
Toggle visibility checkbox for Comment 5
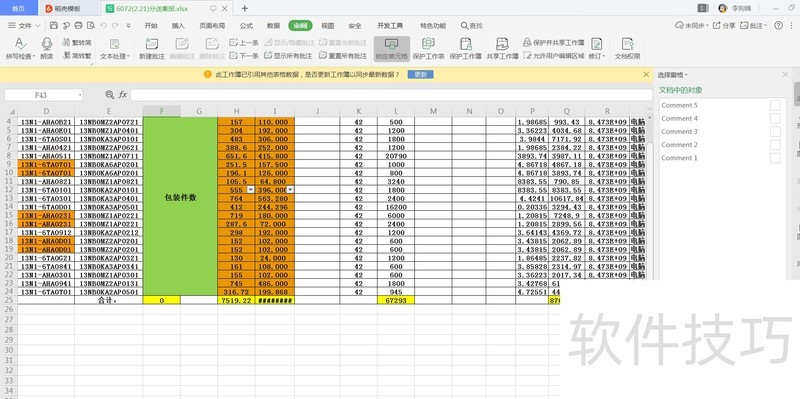coord(775,105)
